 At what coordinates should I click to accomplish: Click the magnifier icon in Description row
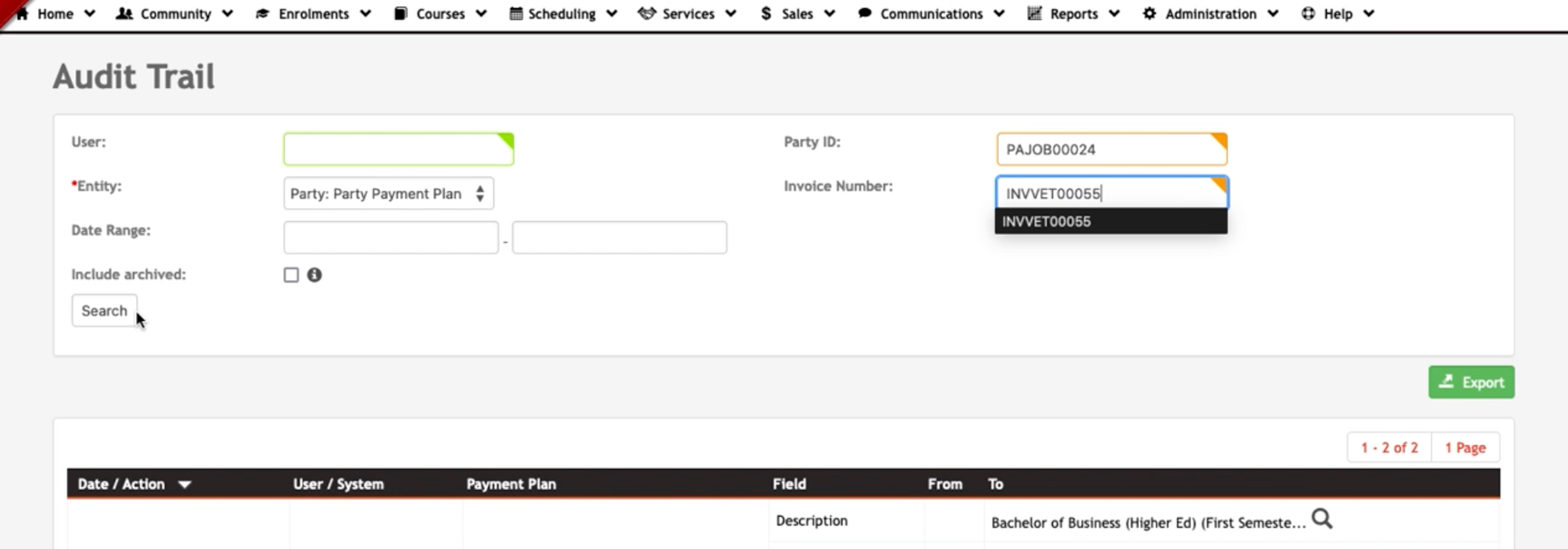coord(1321,520)
